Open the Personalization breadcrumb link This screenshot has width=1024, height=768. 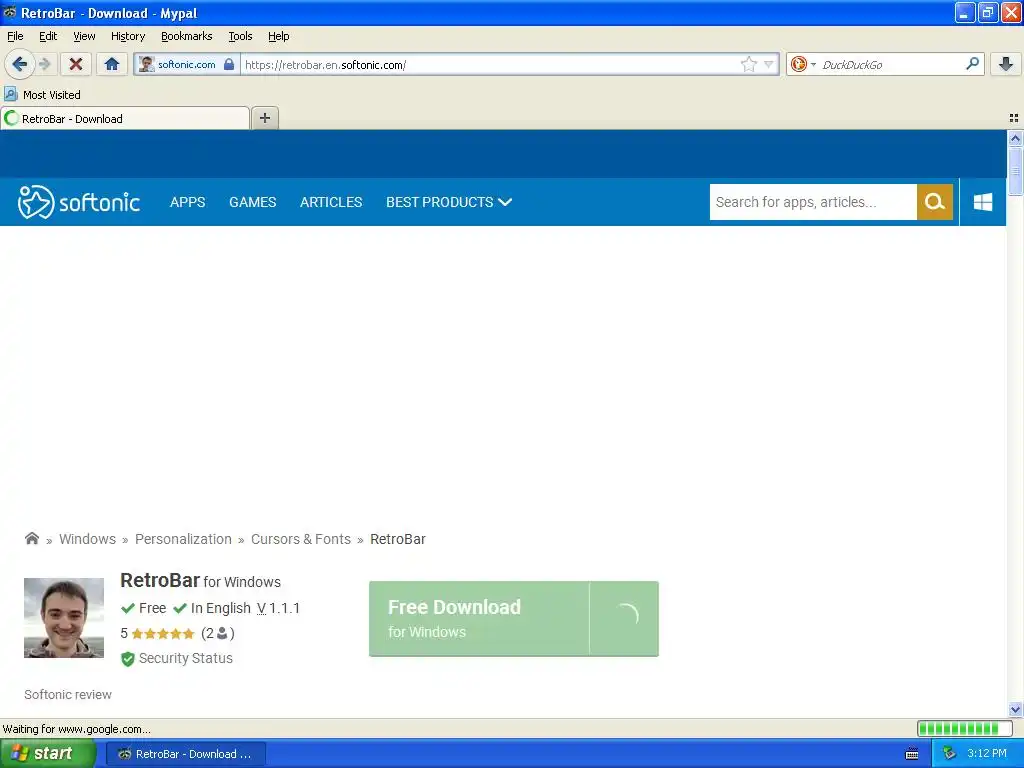183,539
